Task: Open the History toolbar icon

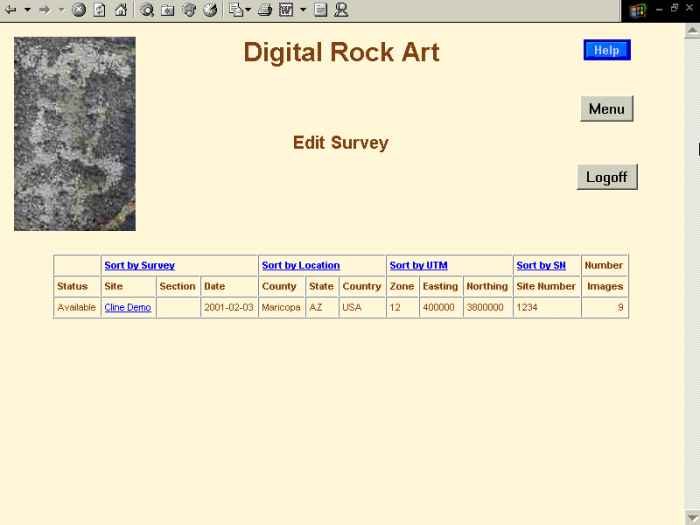Action: click(209, 10)
